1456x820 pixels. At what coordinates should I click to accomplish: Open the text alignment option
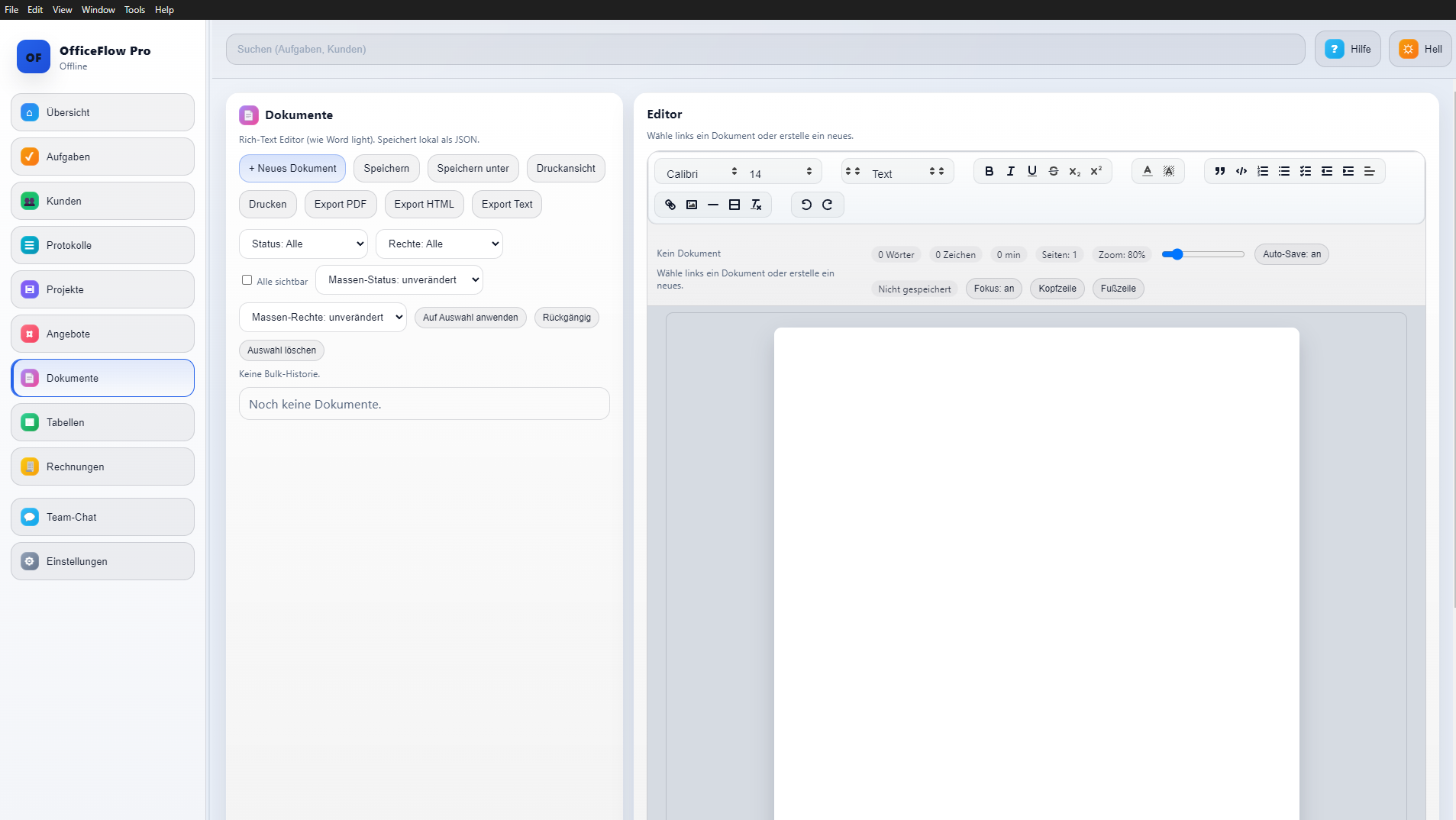[1369, 171]
